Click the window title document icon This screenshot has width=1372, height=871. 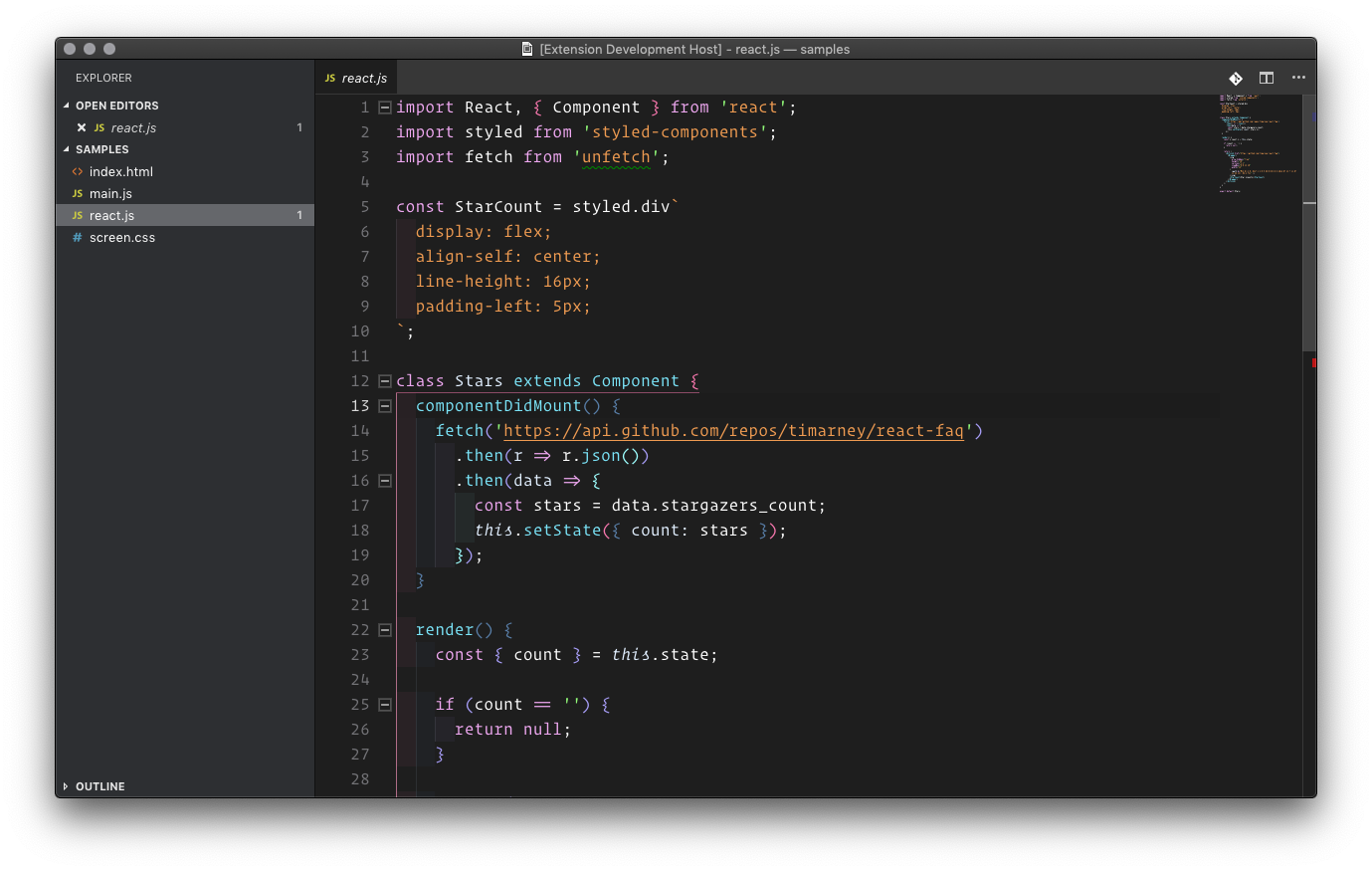click(527, 49)
